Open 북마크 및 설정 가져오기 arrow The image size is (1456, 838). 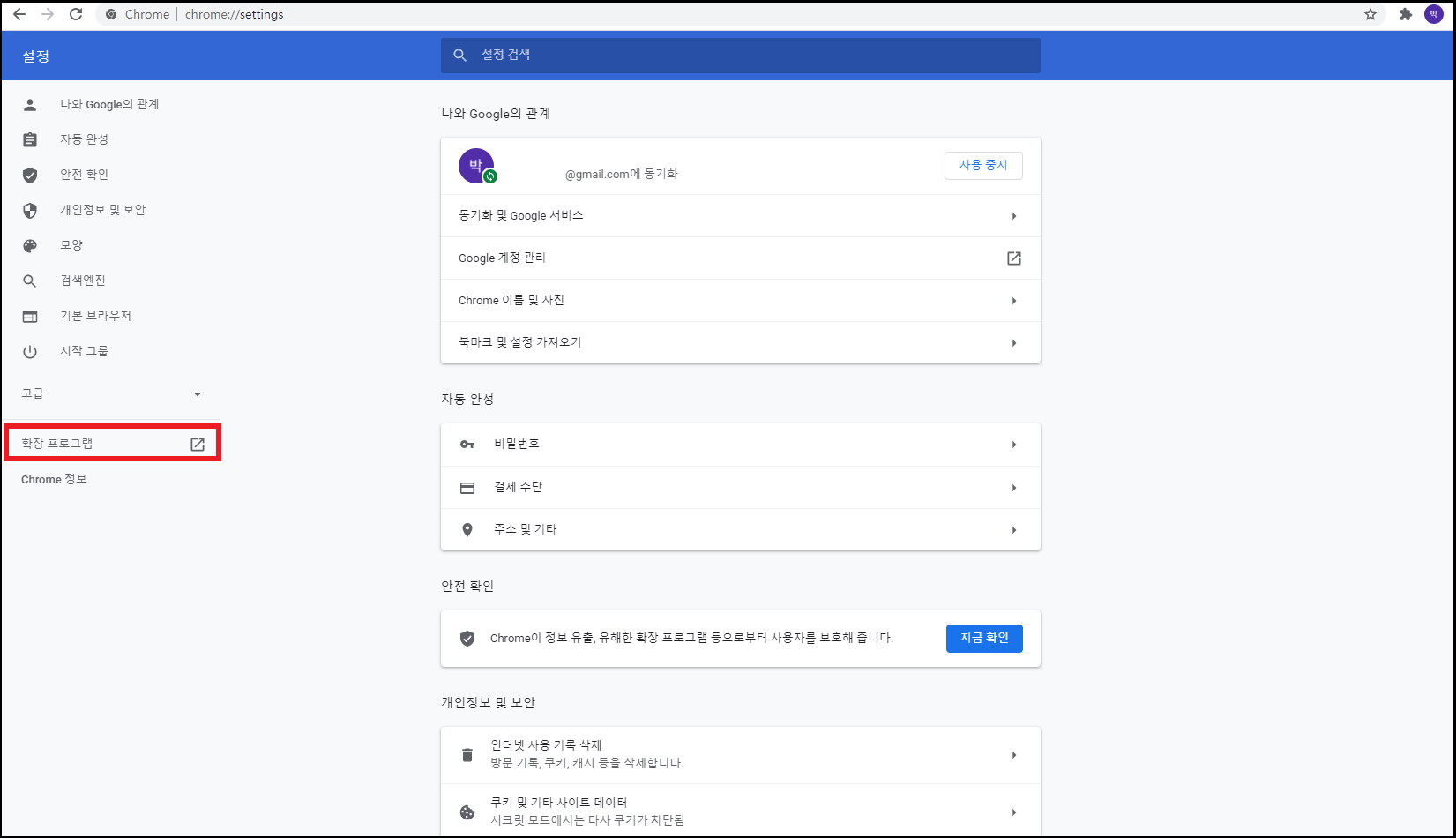coord(1014,343)
